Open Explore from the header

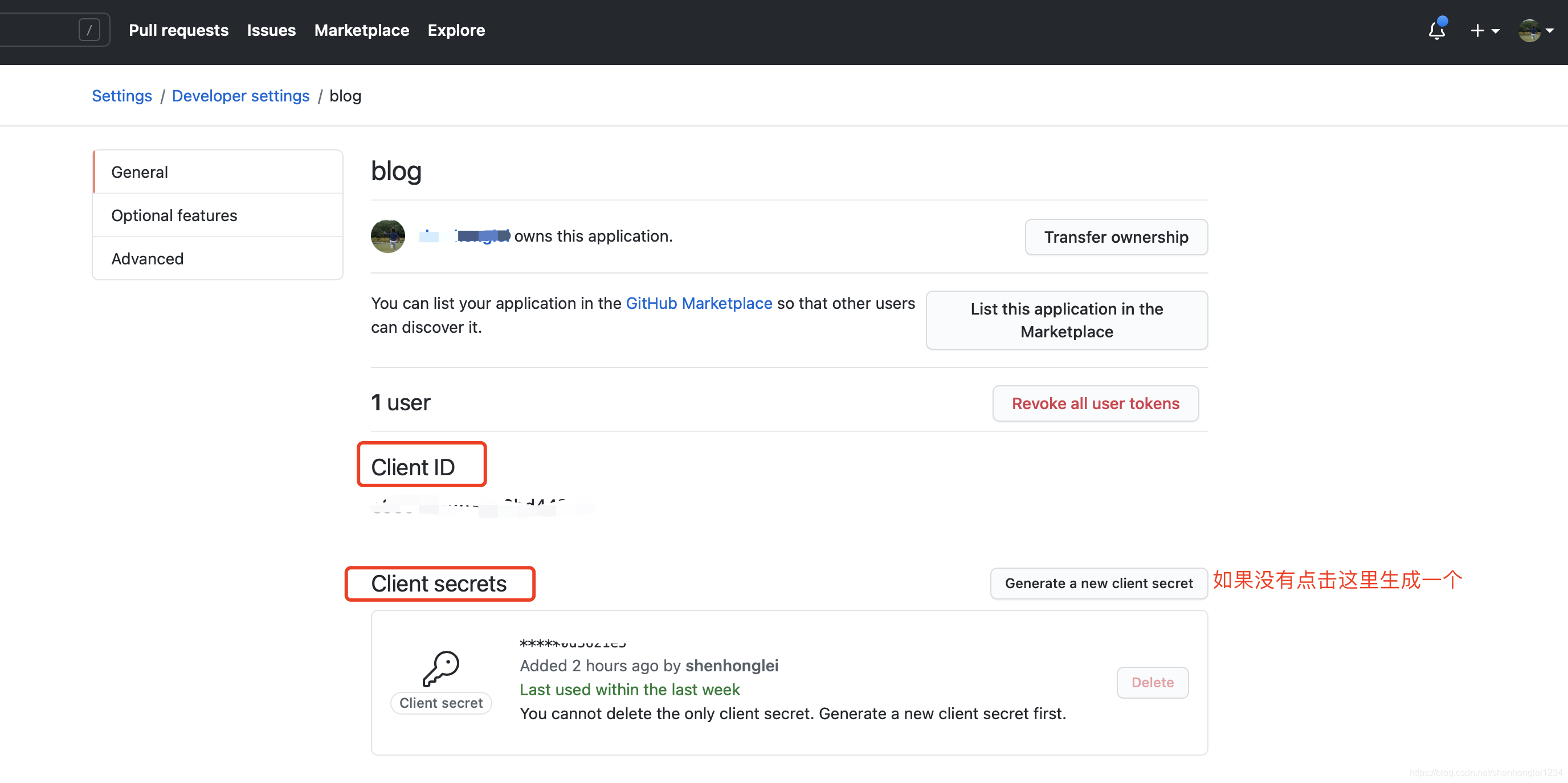pyautogui.click(x=456, y=30)
